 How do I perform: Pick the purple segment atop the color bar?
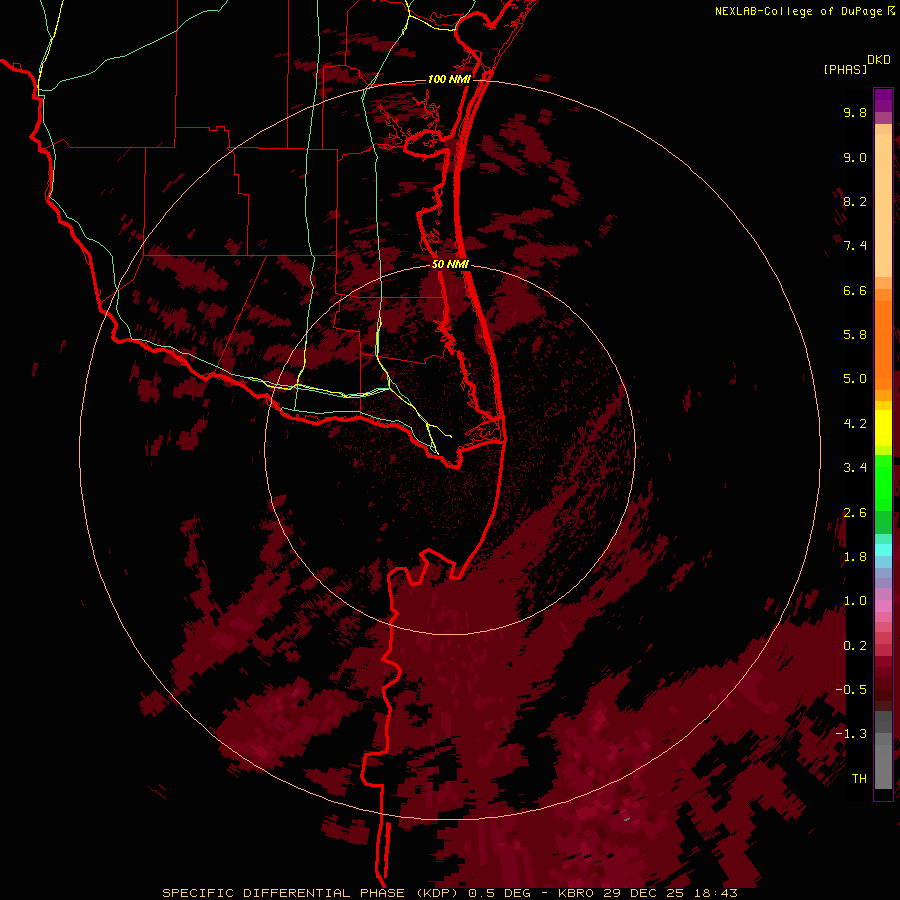(x=883, y=100)
